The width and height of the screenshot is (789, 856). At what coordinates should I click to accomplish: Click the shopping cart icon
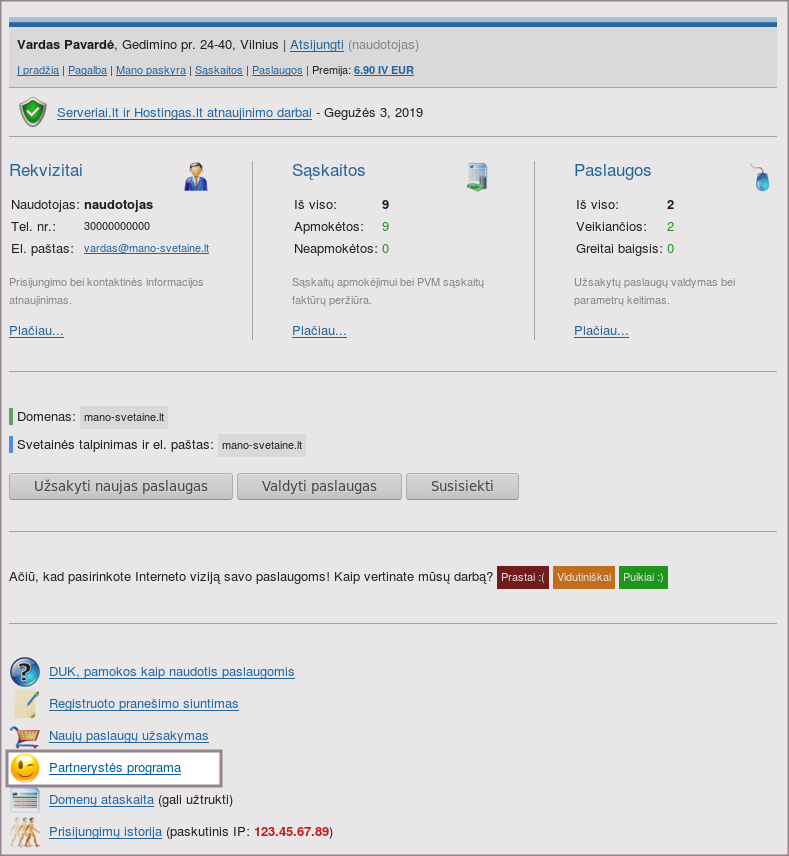pos(25,736)
